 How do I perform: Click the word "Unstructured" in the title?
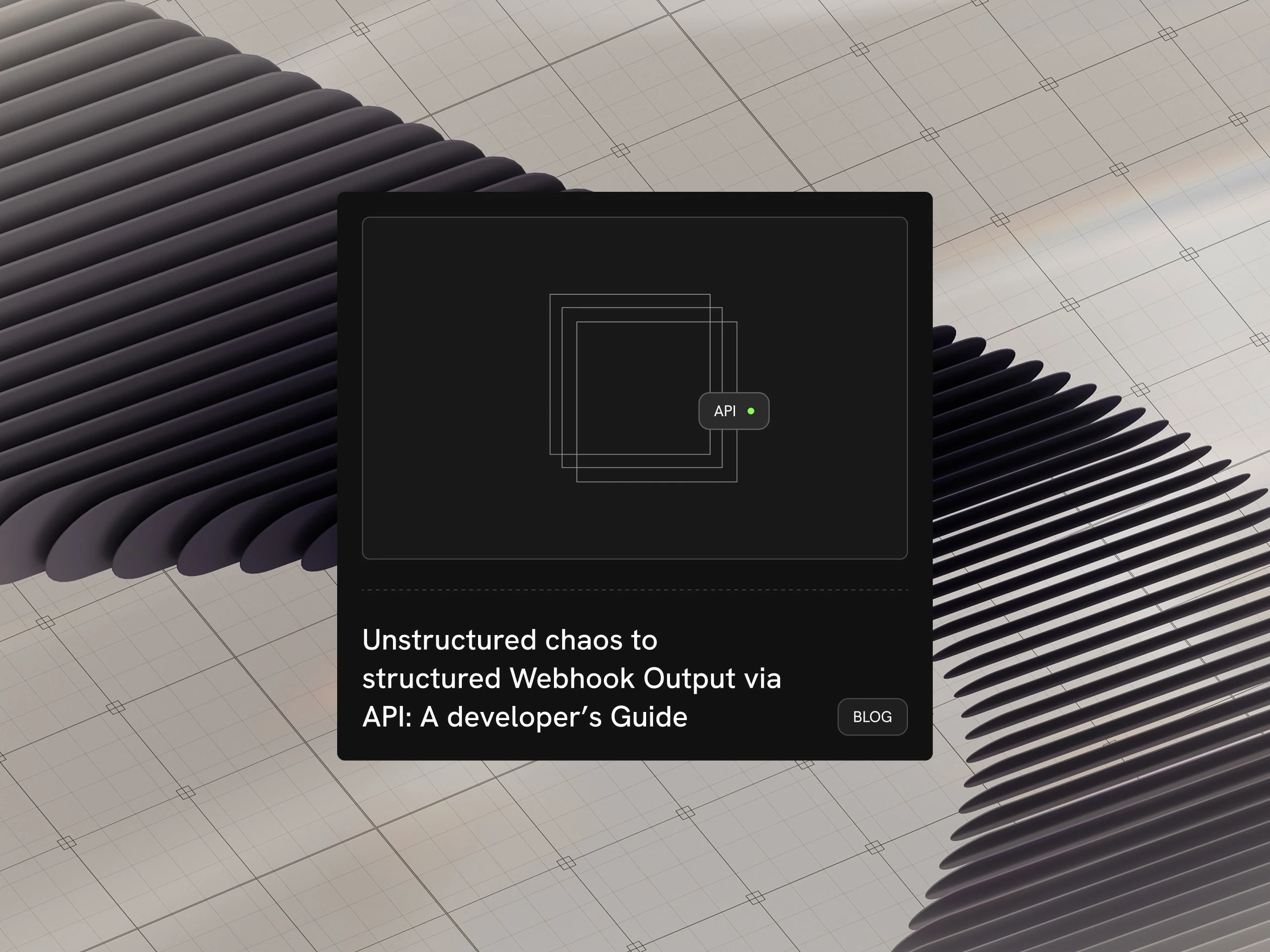(x=449, y=640)
